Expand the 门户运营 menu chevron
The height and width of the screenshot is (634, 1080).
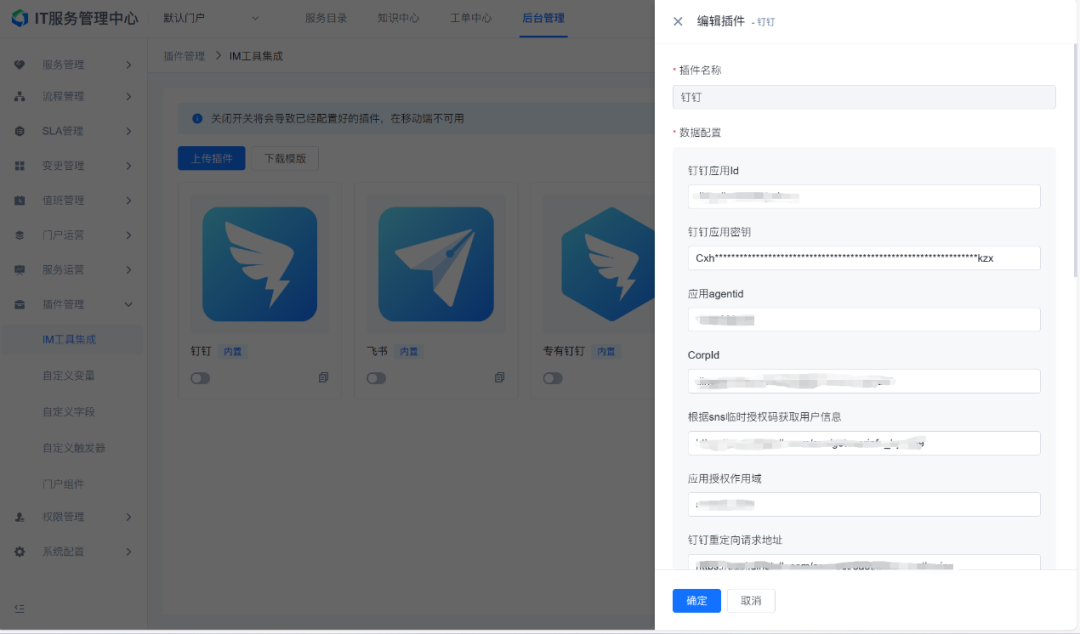point(129,235)
